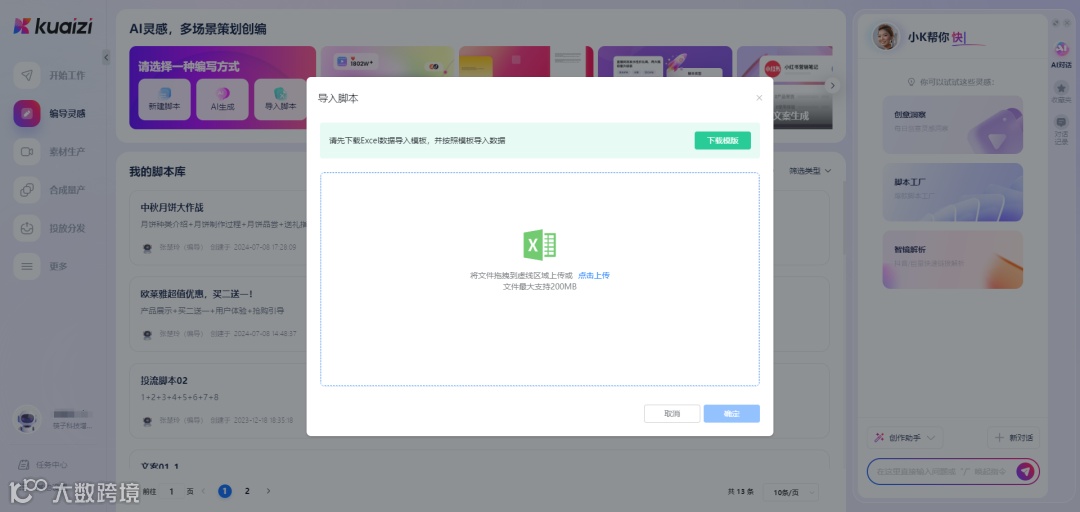Select the 智镜解析 inspiration card
The image size is (1080, 512).
(x=953, y=260)
